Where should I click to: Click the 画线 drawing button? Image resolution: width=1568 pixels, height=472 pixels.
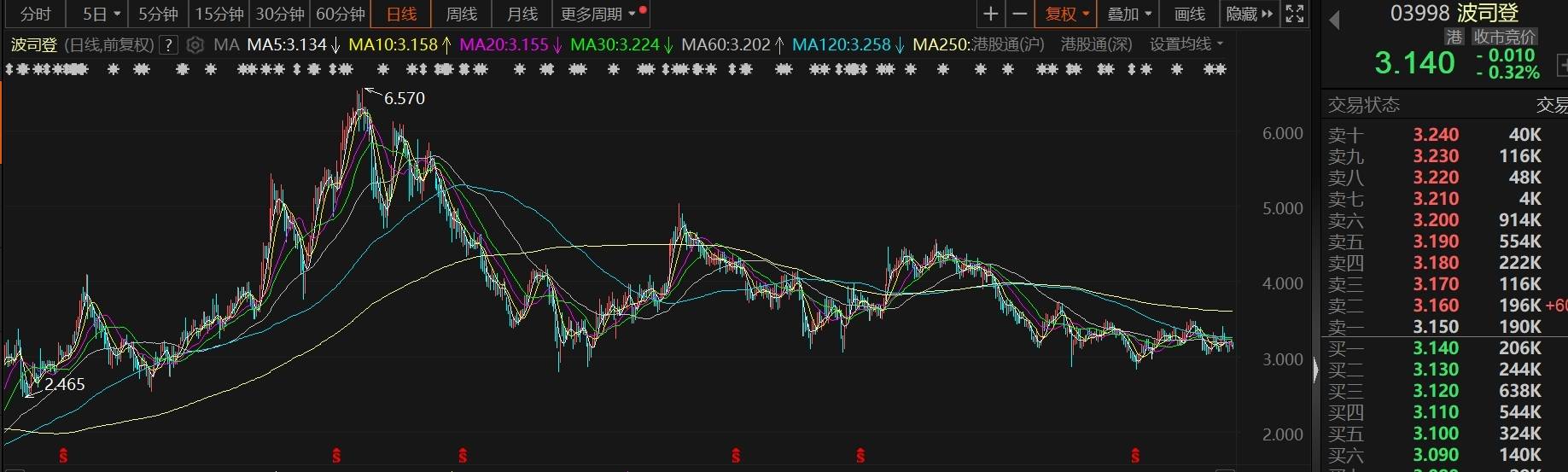1189,14
